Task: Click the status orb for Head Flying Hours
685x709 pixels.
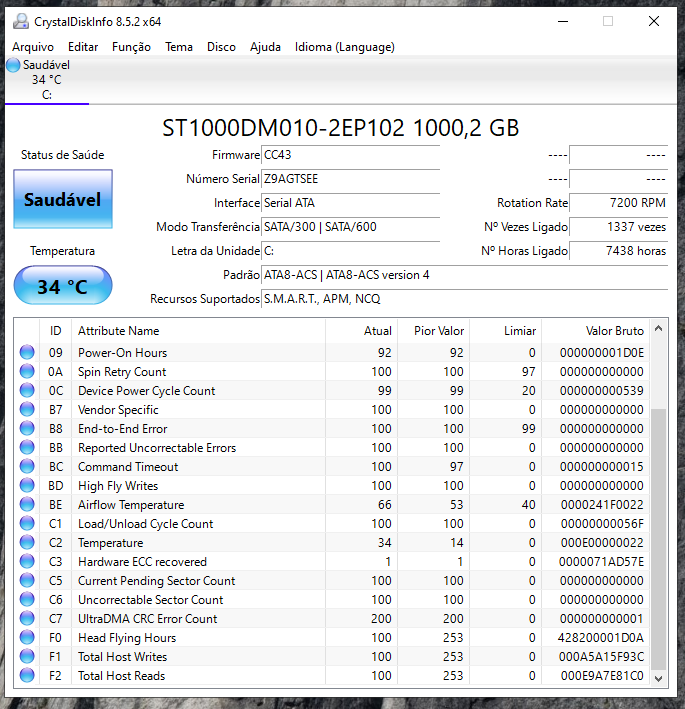Action: click(27, 637)
